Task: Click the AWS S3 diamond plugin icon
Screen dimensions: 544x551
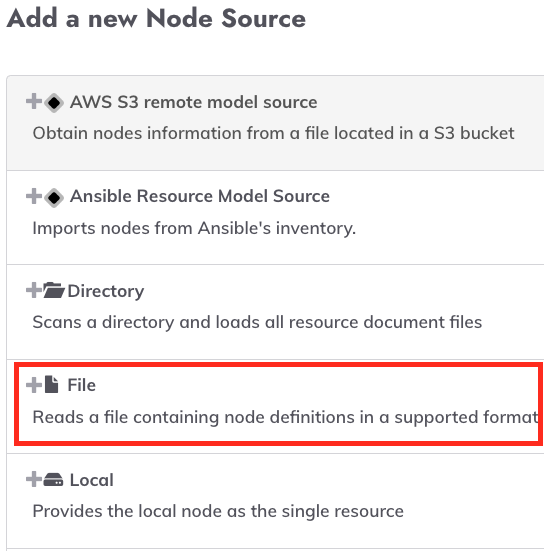Action: (x=54, y=103)
